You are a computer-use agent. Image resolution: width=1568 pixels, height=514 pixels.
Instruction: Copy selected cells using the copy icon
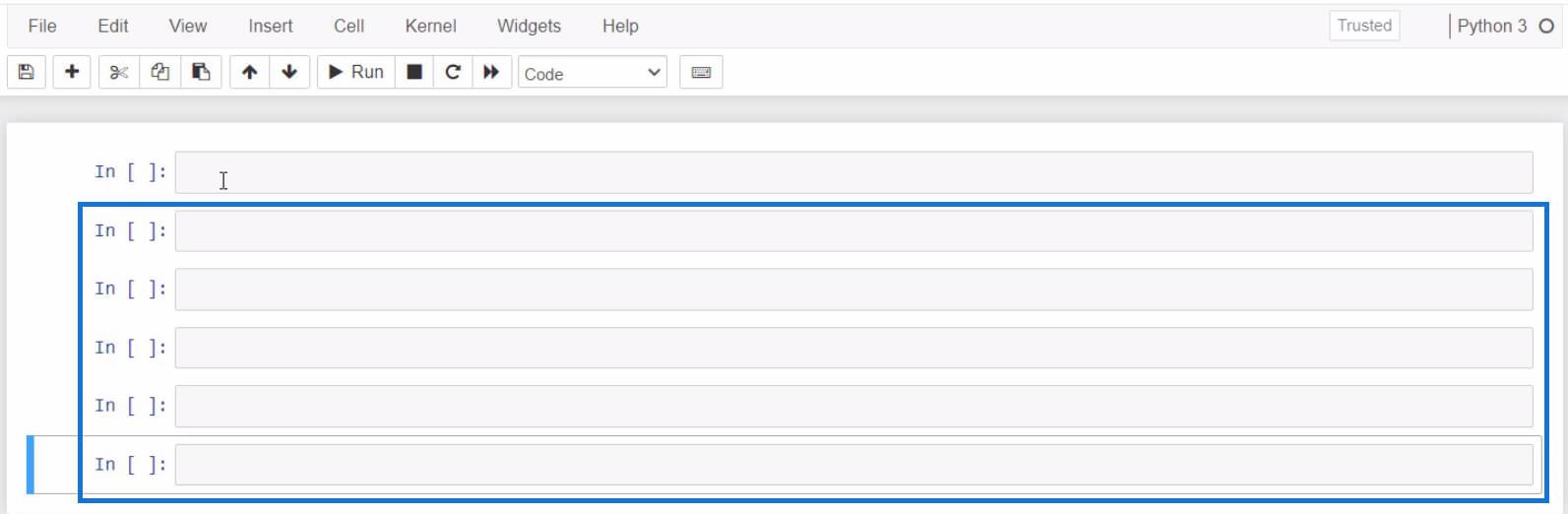pos(160,72)
